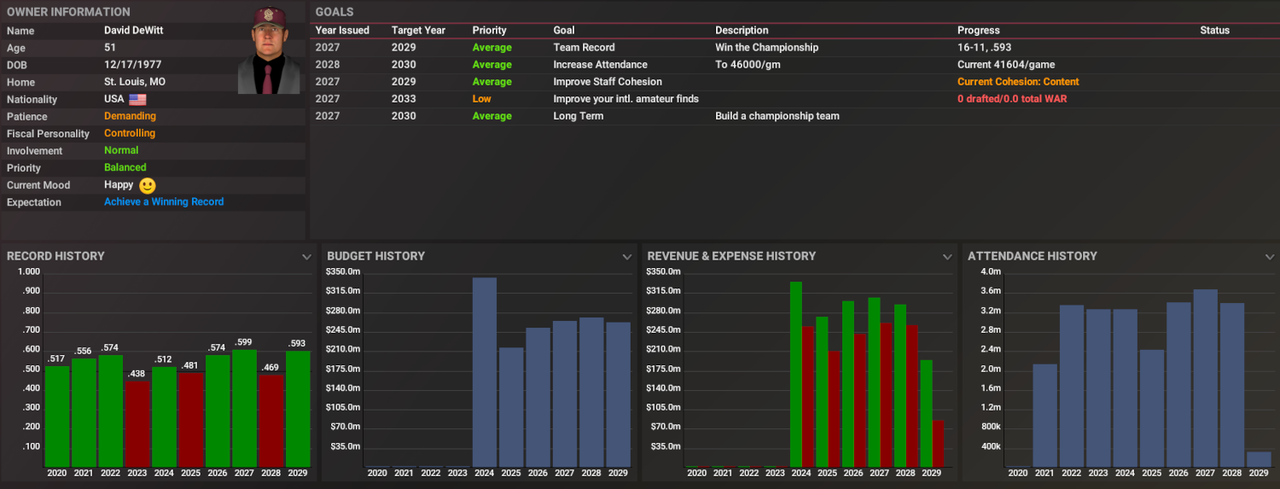Click 'Low' priority on intl. amateur goal
The image size is (1280, 489).
click(482, 99)
